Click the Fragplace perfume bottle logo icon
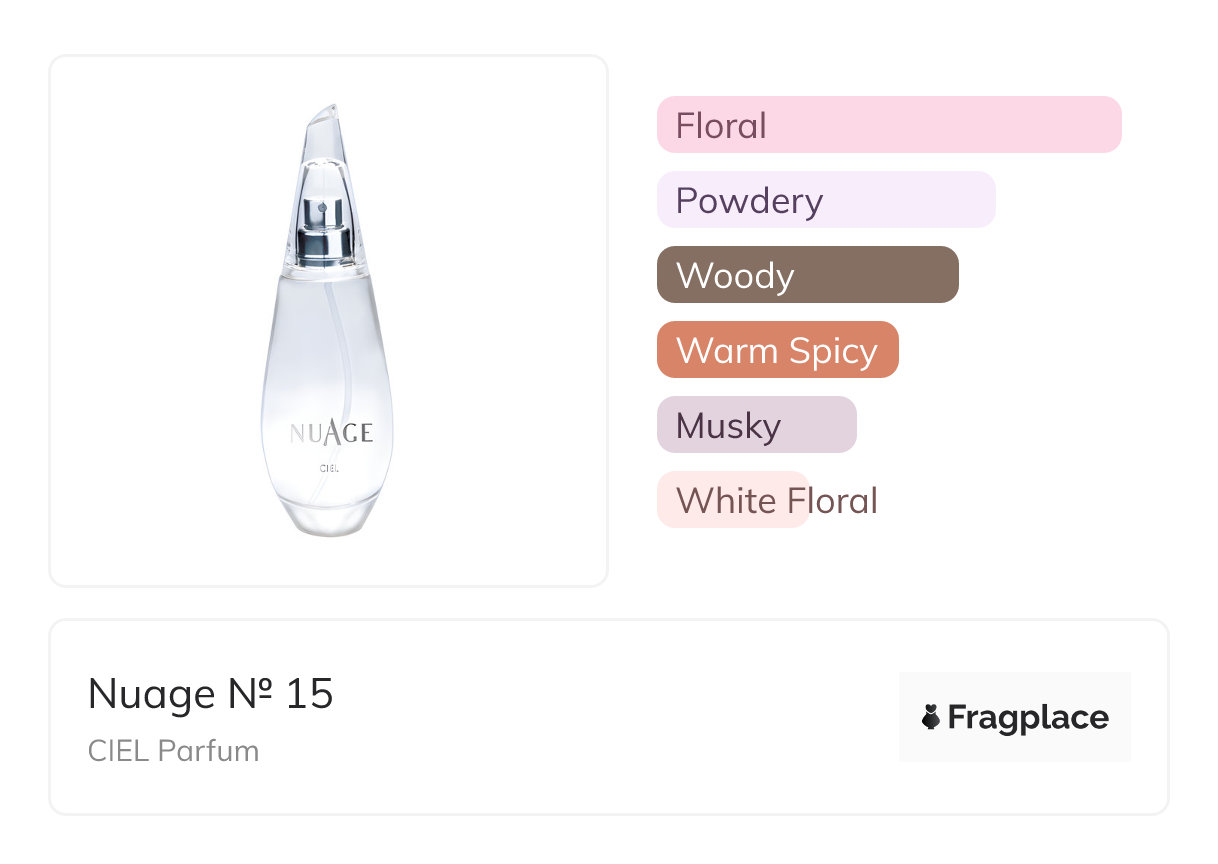Viewport: 1218px width, 864px height. (931, 717)
